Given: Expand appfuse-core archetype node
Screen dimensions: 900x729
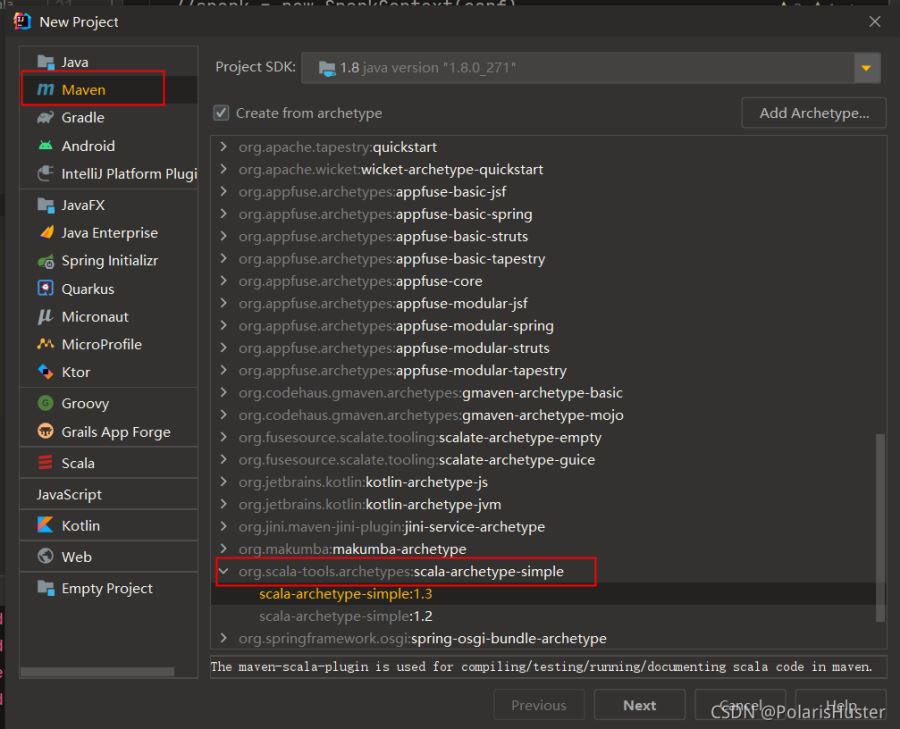Looking at the screenshot, I should click(224, 281).
